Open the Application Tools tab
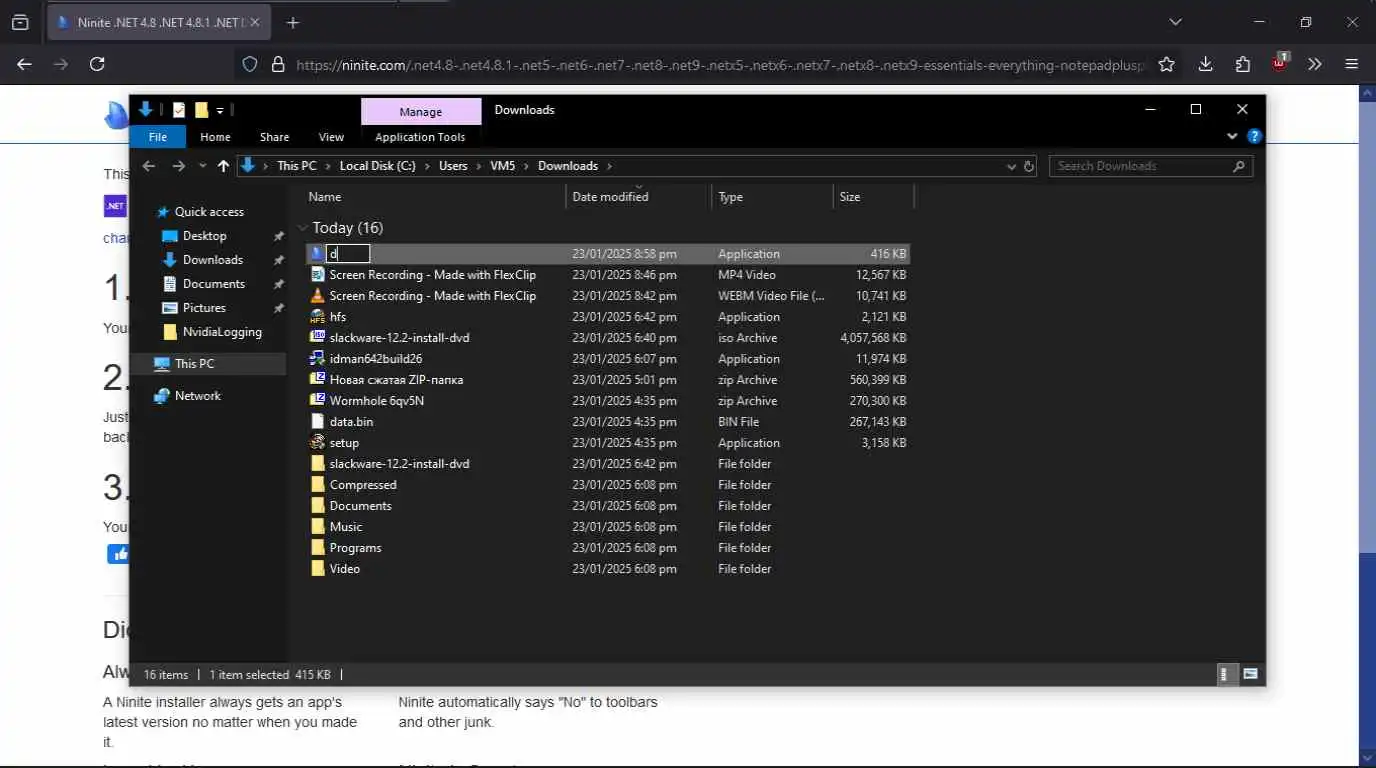1376x768 pixels. 420,137
